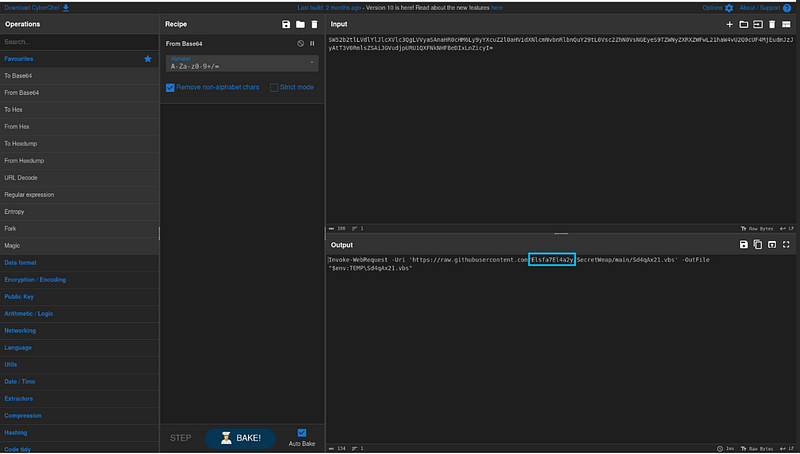Image resolution: width=800 pixels, height=454 pixels.
Task: Click the Favourites star icon
Action: [148, 59]
